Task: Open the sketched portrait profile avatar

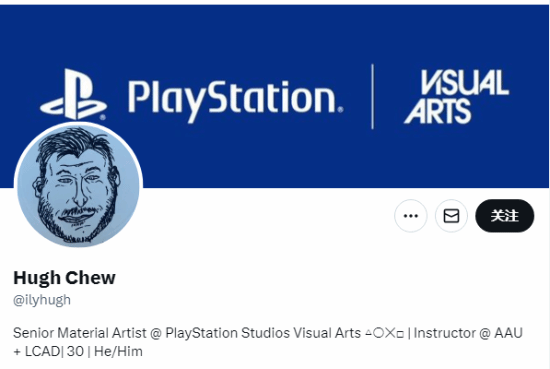Action: [x=78, y=185]
